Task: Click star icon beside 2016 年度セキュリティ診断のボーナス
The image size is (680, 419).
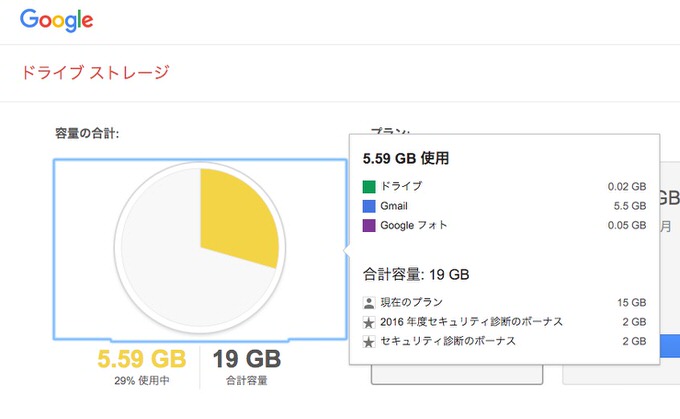Action: (369, 322)
